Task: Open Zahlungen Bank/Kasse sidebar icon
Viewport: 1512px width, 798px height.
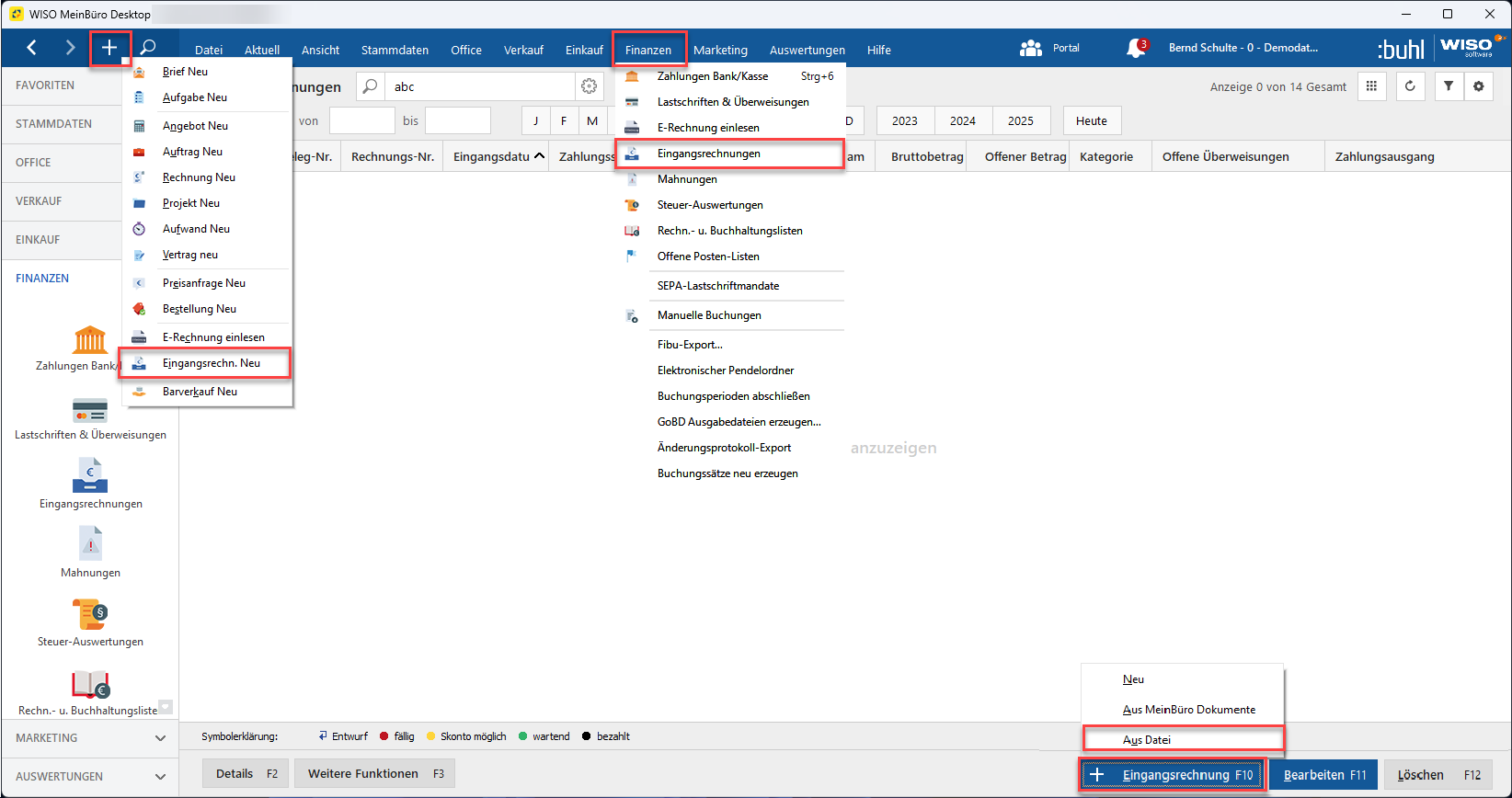Action: (89, 341)
